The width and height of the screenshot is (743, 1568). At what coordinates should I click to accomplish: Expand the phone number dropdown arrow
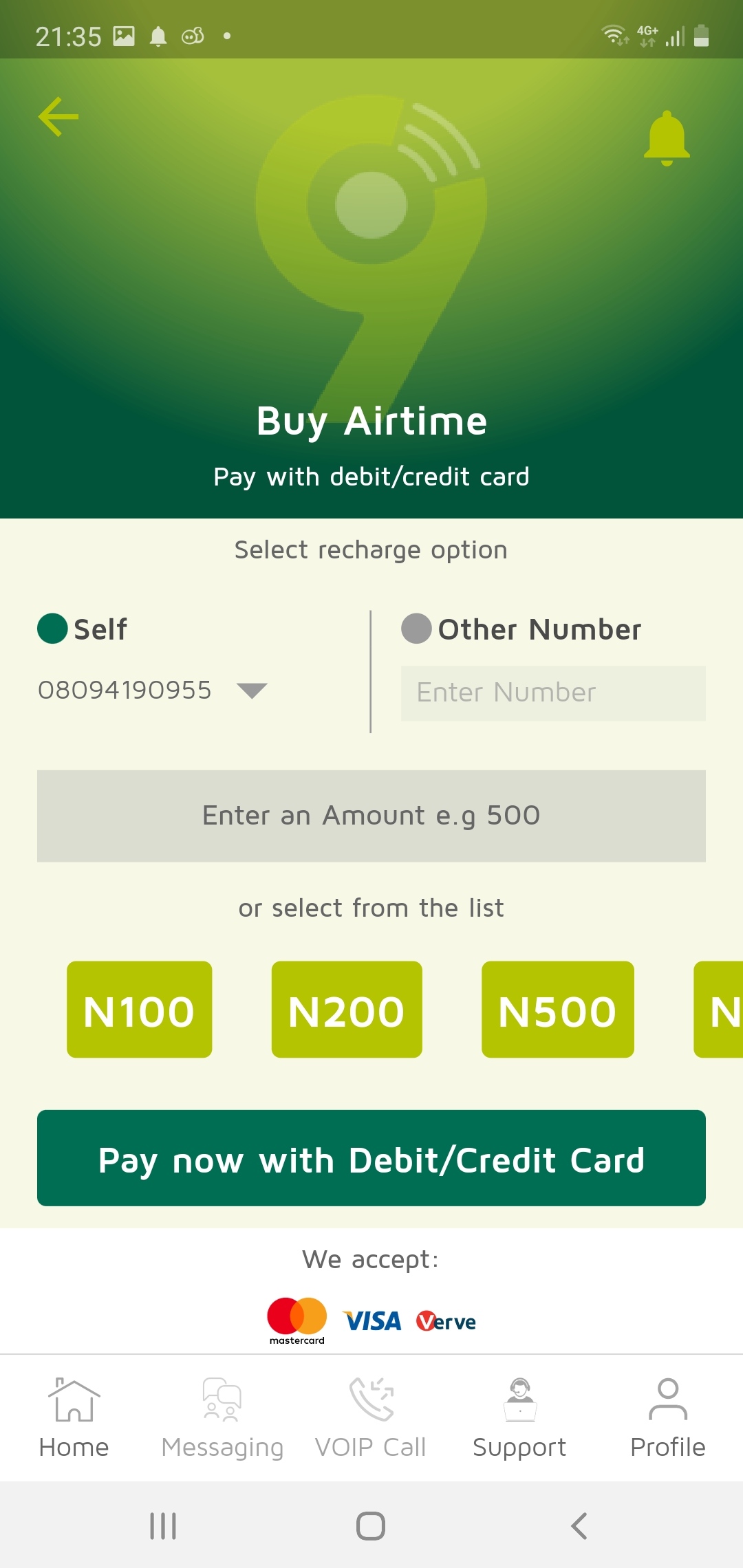click(252, 690)
